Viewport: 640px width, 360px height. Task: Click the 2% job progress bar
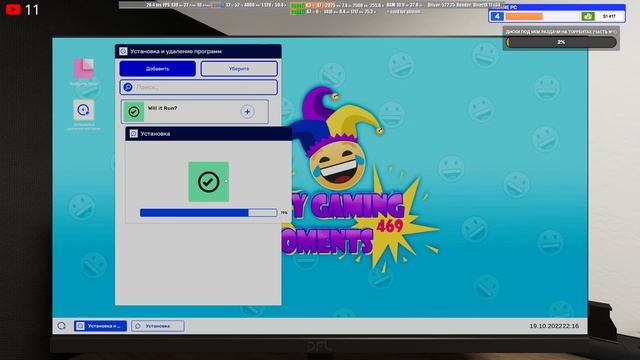[561, 42]
